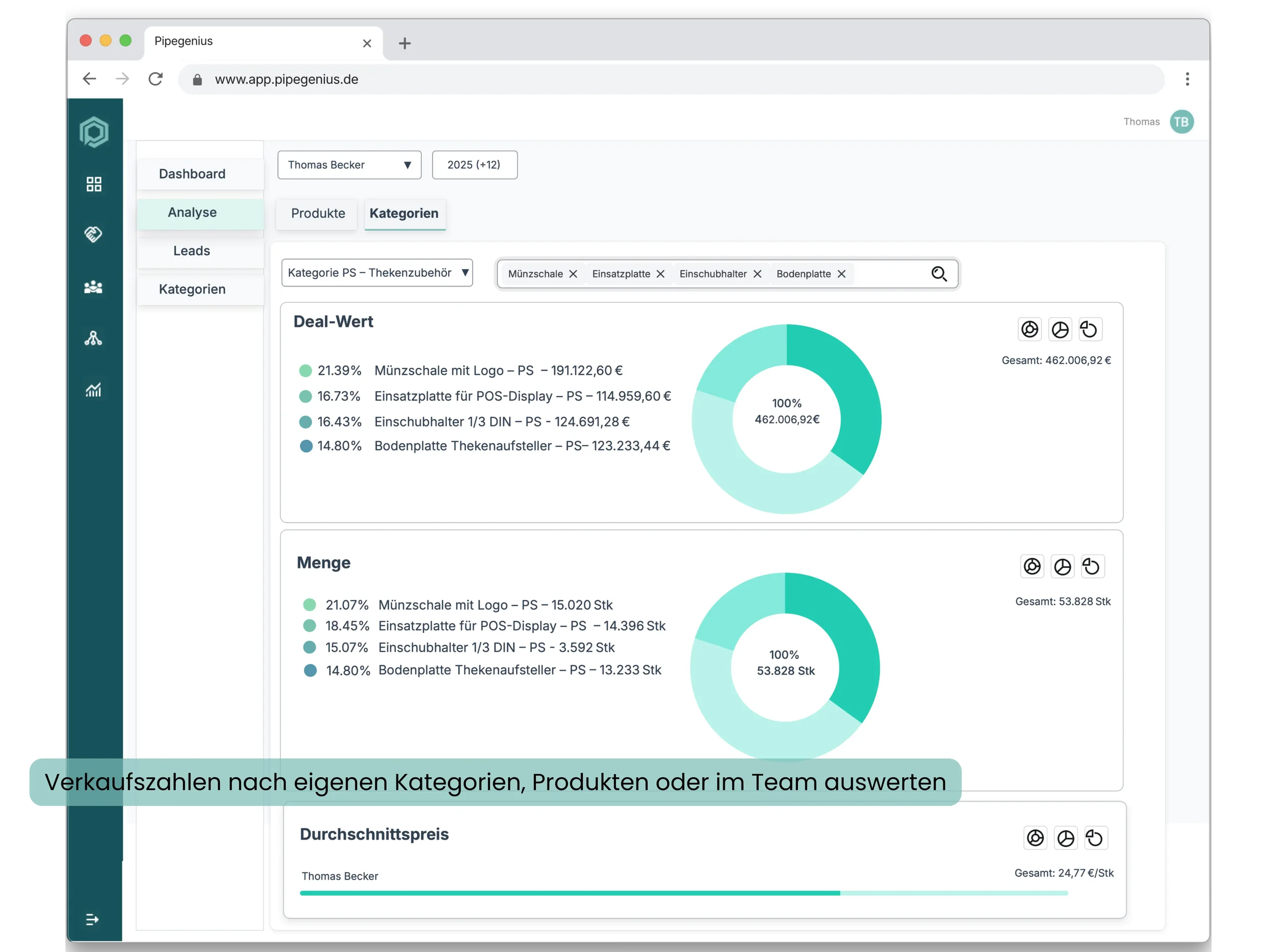Open the team people icon in sidebar
The width and height of the screenshot is (1277, 952).
point(93,287)
